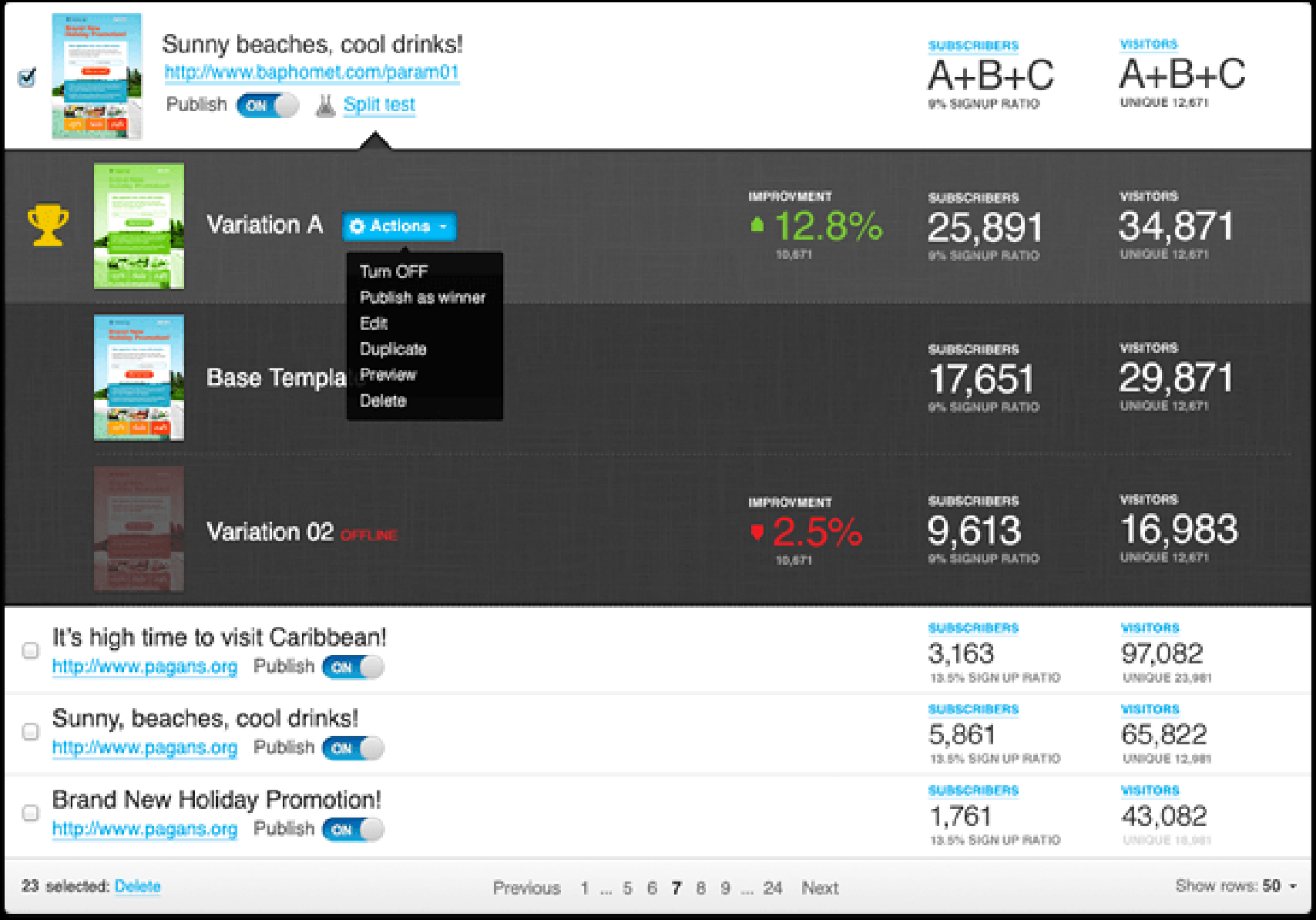Open the Split test link
Viewport: 1316px width, 920px height.
(x=379, y=105)
